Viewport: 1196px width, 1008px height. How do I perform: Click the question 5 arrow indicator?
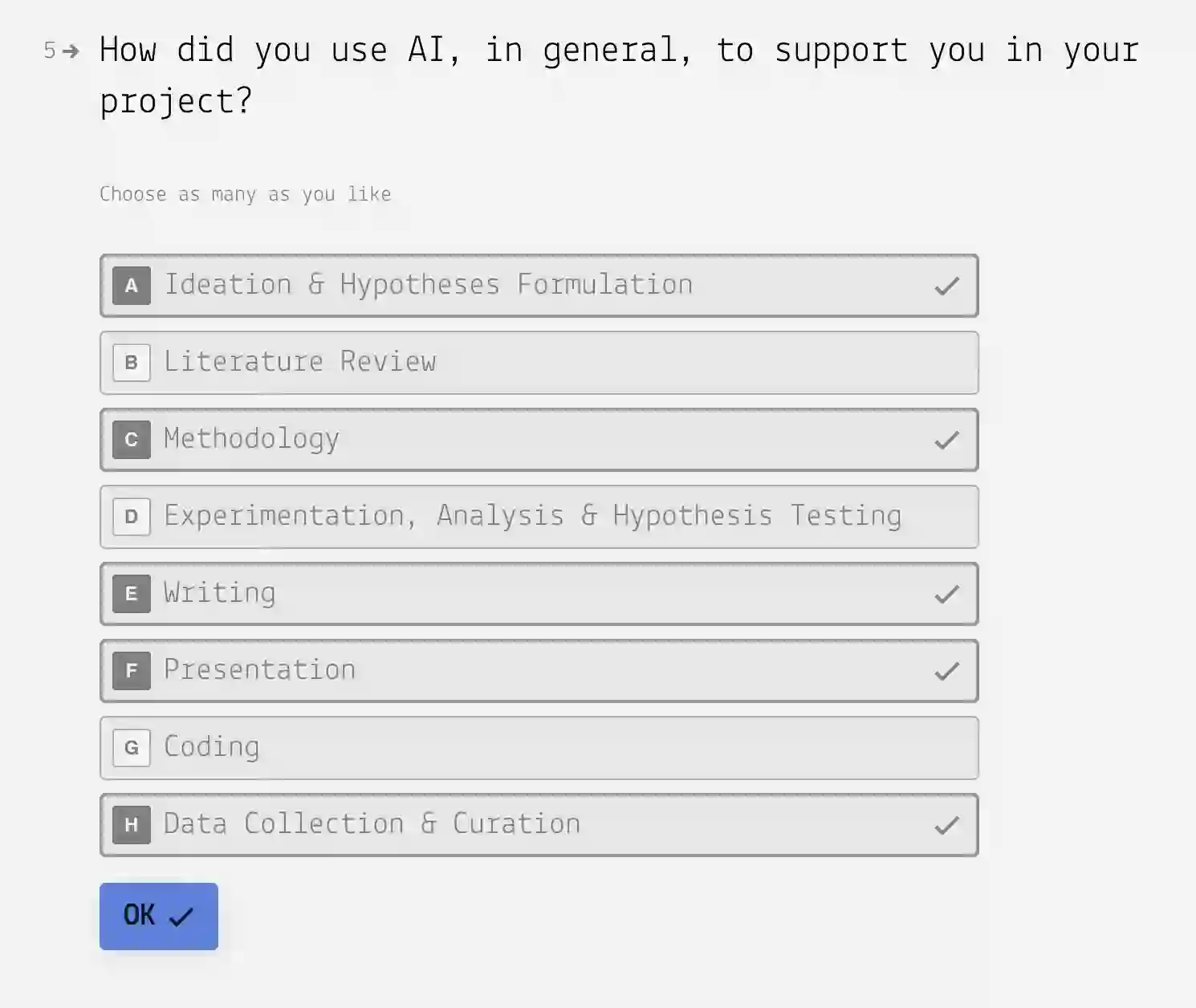(71, 51)
